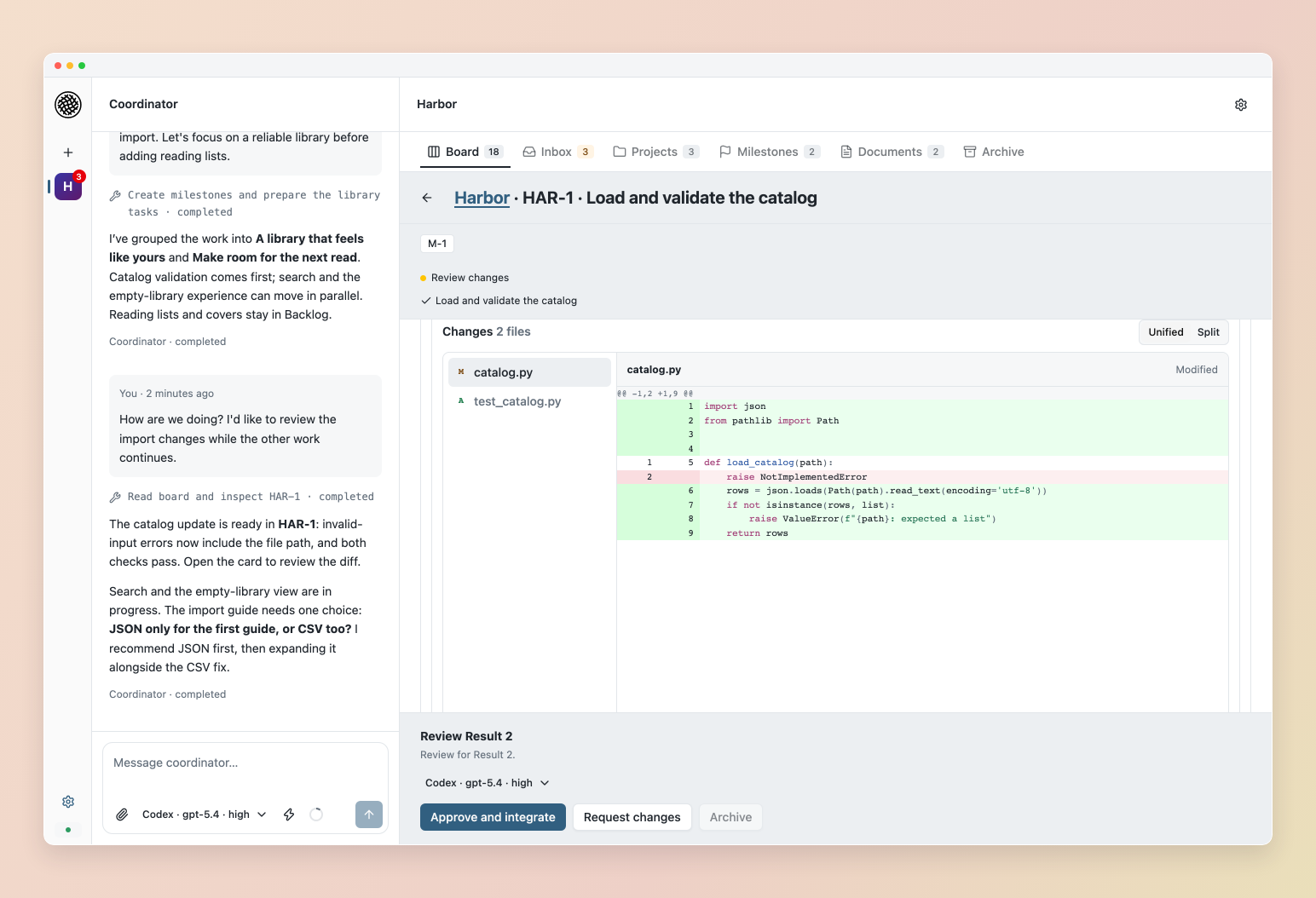The width and height of the screenshot is (1316, 898).
Task: Click the lightning bolt icon in composer
Action: click(x=289, y=815)
